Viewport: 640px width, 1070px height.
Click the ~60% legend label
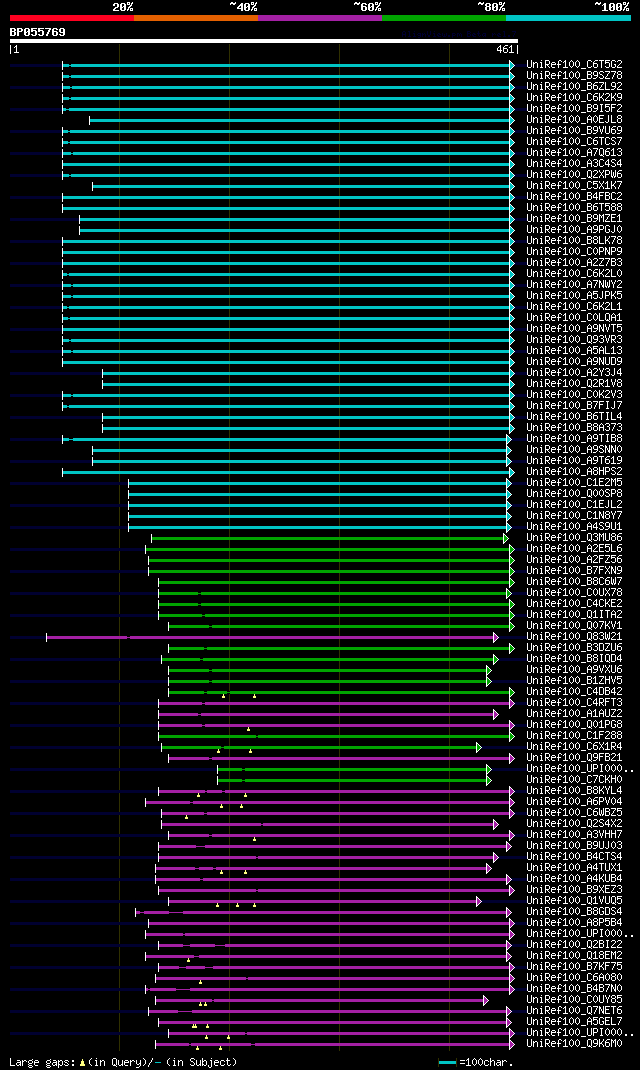(367, 7)
